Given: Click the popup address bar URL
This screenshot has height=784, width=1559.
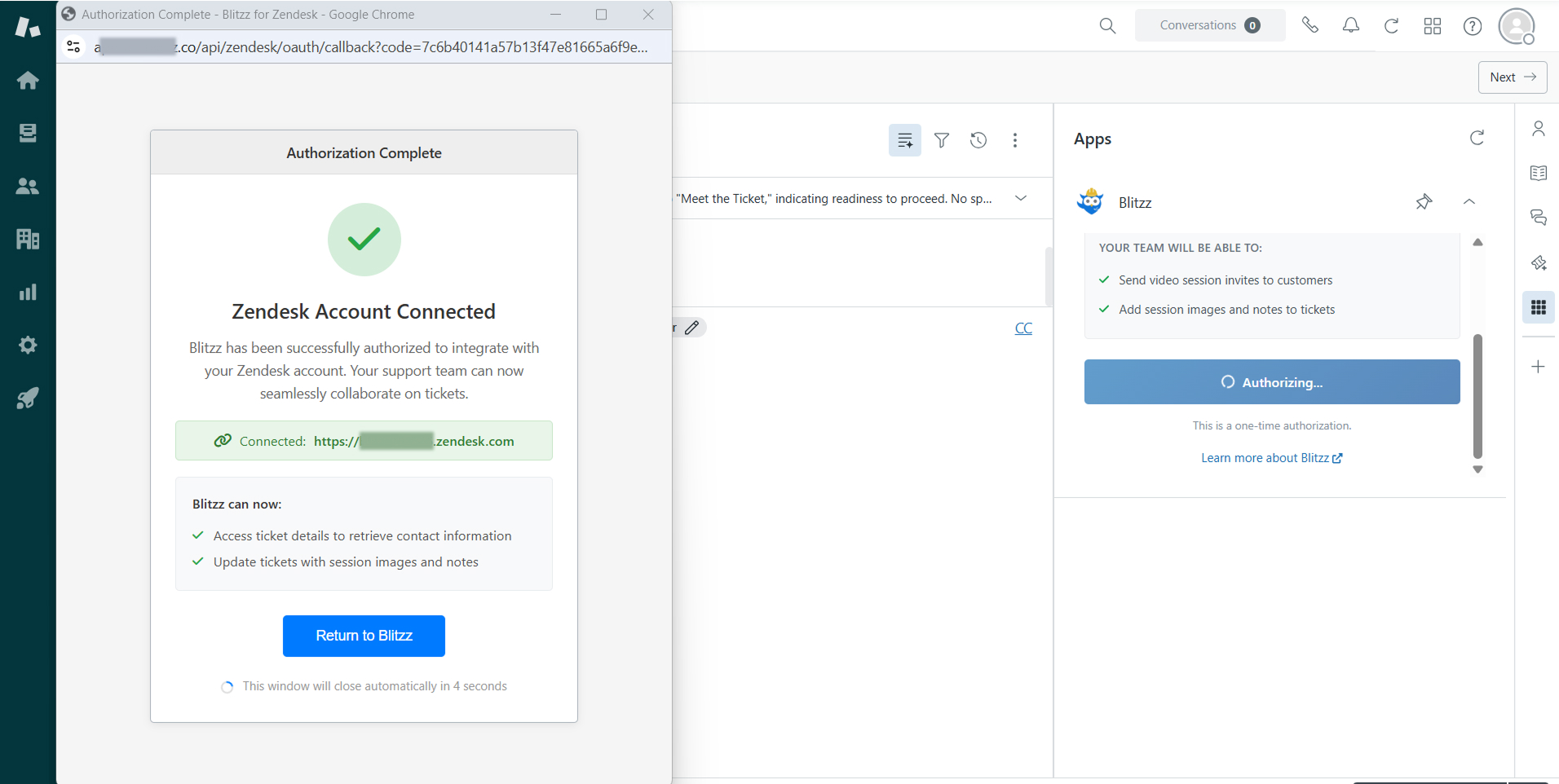Looking at the screenshot, I should [371, 47].
